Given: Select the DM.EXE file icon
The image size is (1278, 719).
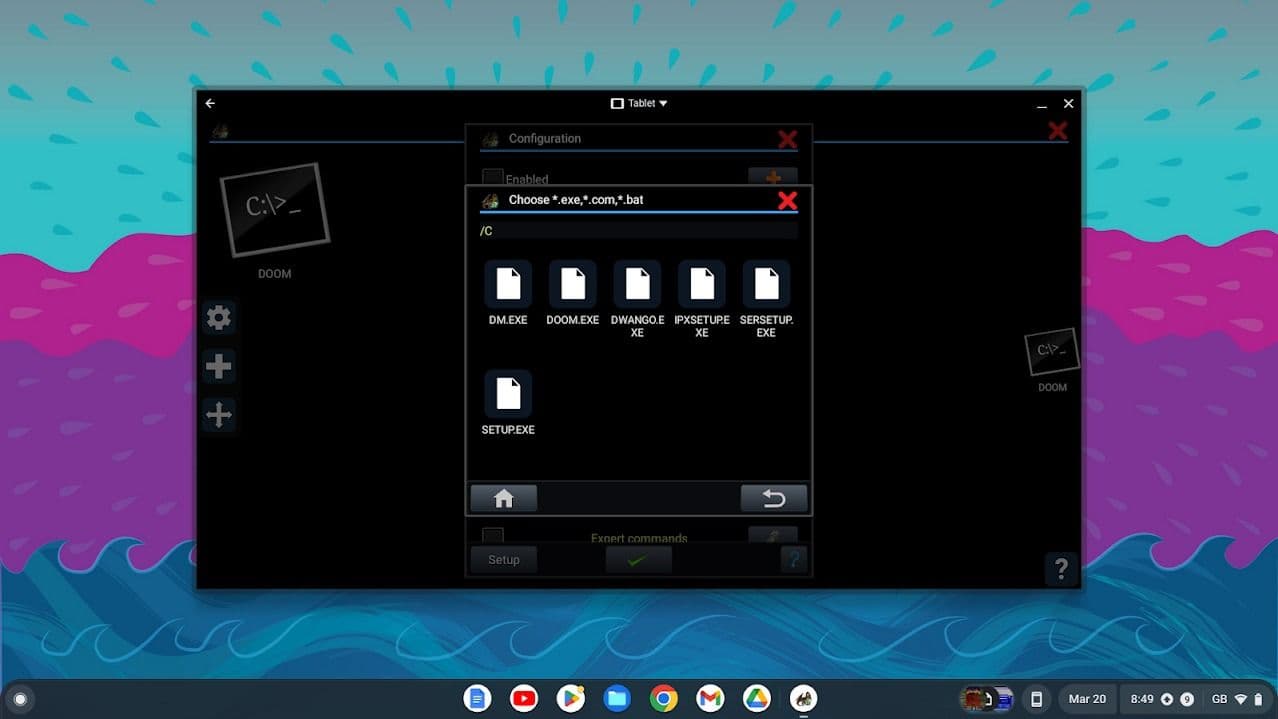Looking at the screenshot, I should [507, 285].
